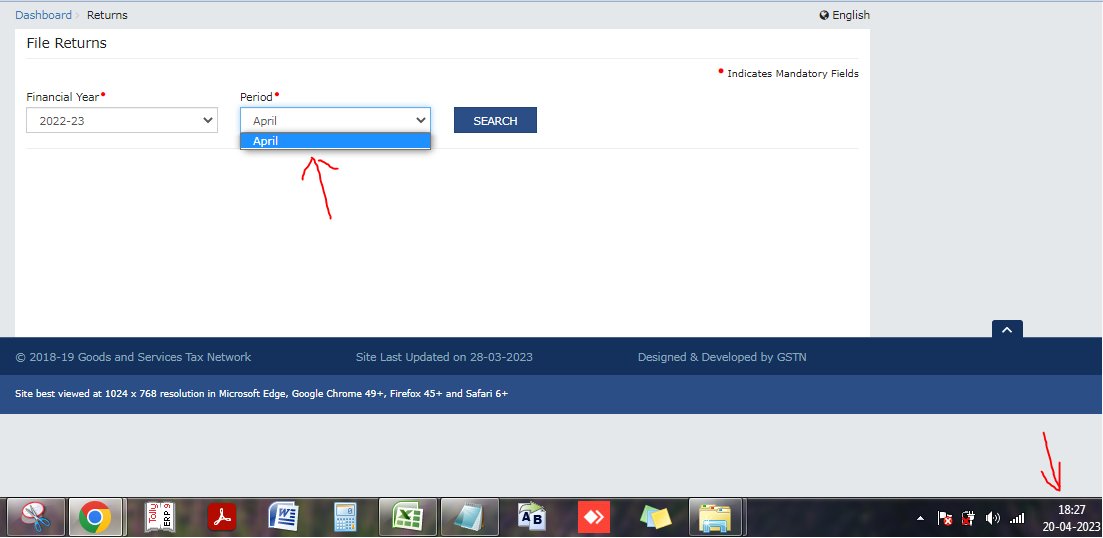Click 'Designed & Developed by GSTN' text
This screenshot has height=538, width=1103.
coord(722,357)
